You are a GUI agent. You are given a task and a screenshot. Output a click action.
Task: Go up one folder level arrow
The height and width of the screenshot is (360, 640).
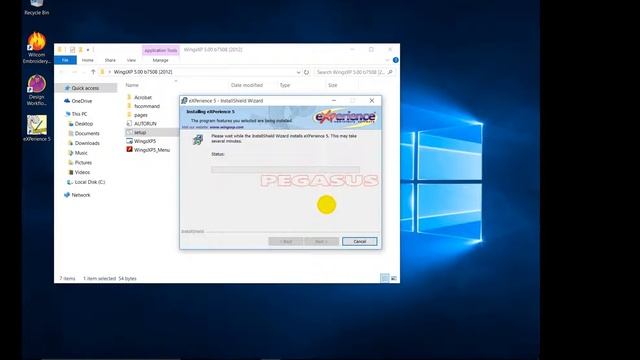[x=93, y=72]
